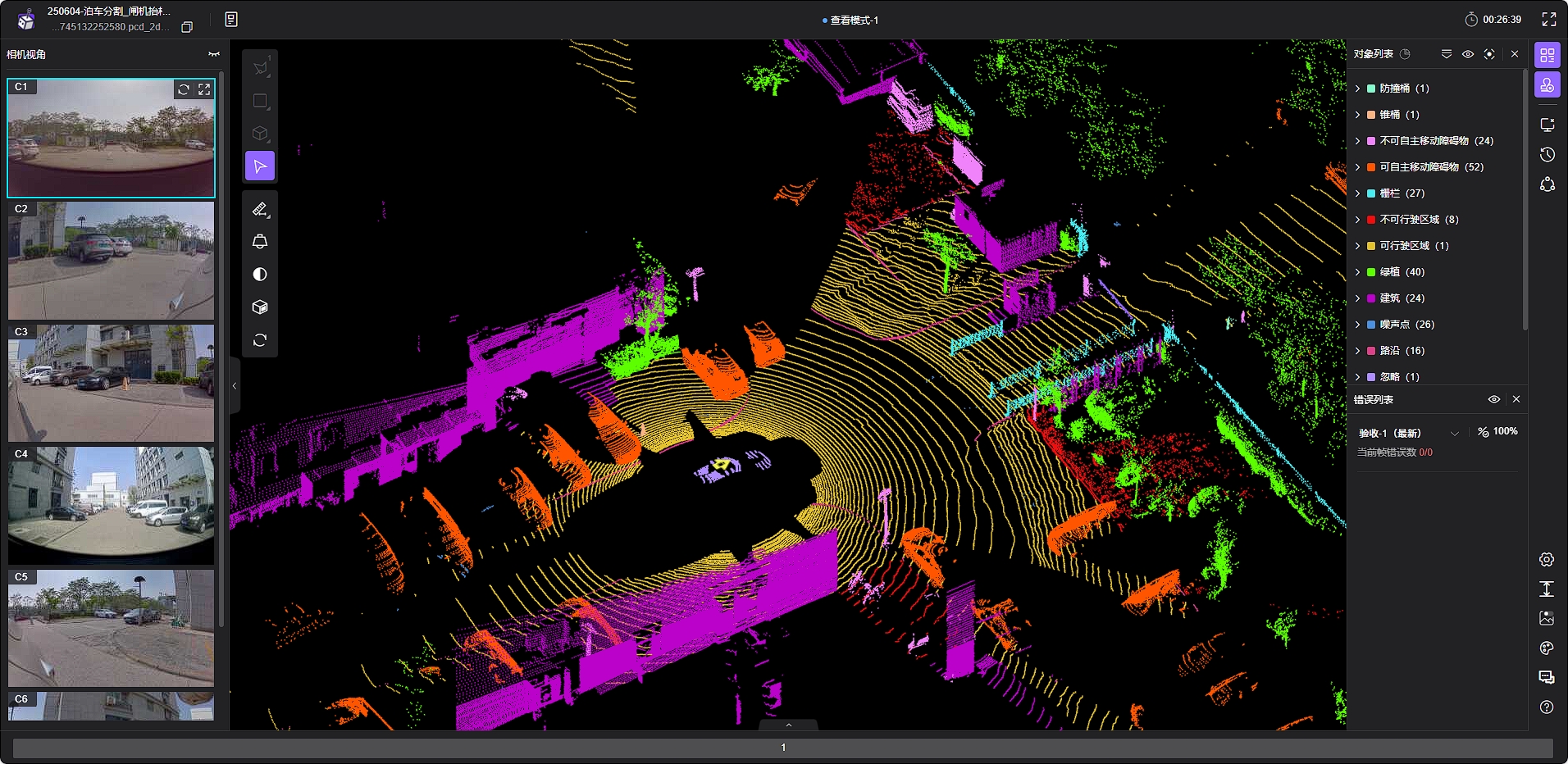Click the height range icon in sidebar
This screenshot has width=1568, height=764.
1547,589
